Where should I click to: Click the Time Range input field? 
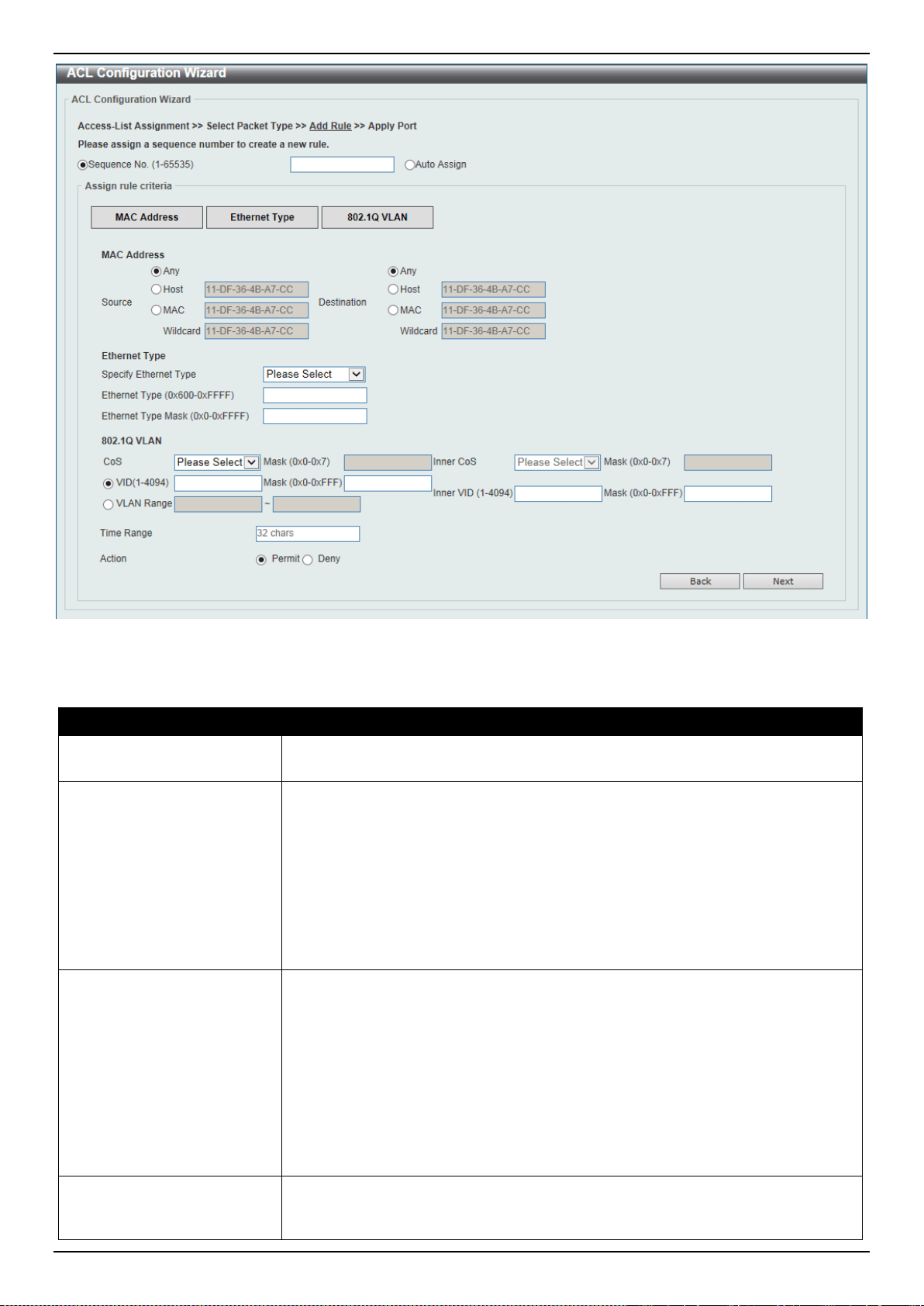(x=308, y=534)
